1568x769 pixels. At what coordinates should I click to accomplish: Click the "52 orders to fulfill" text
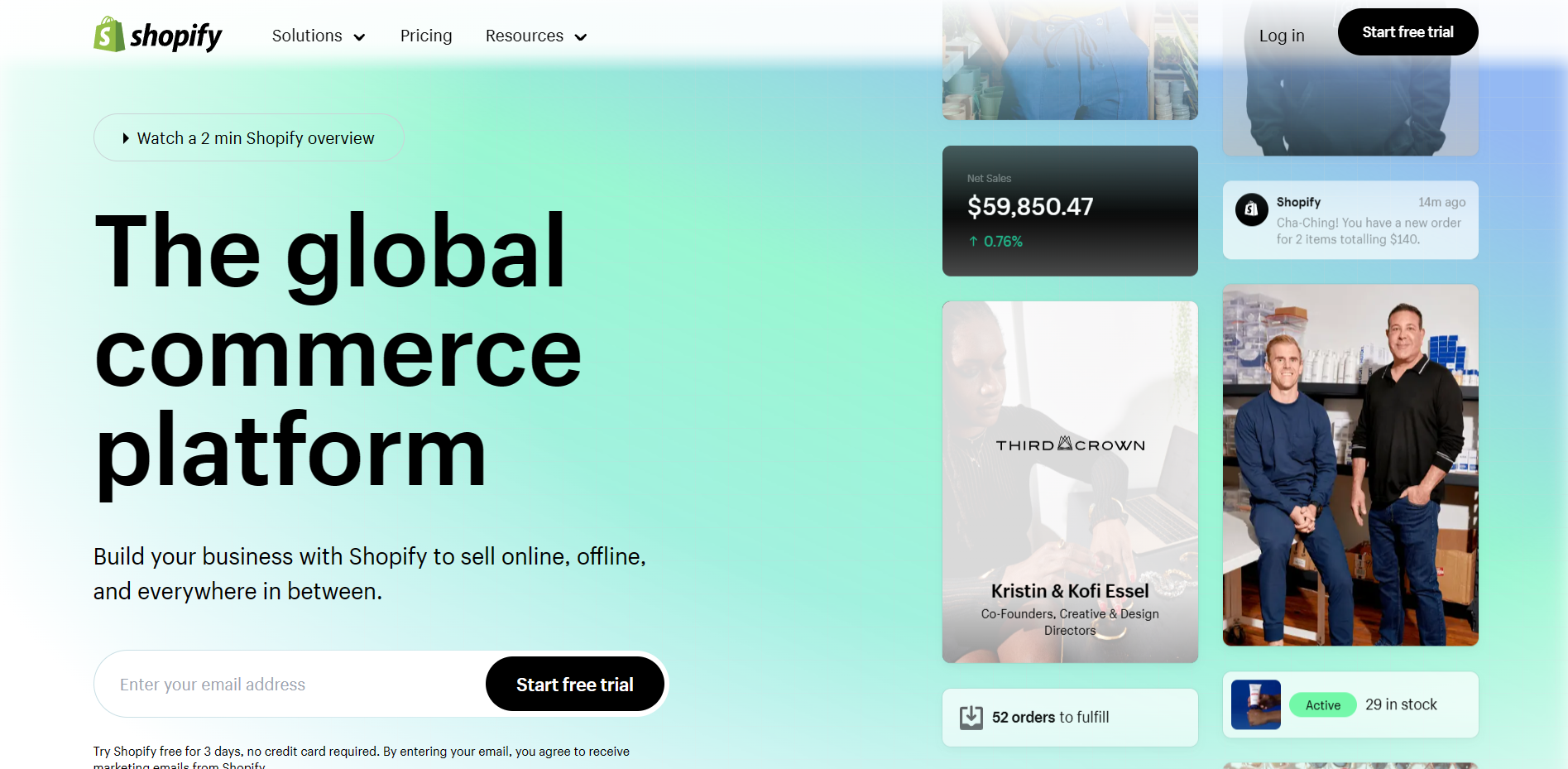point(1051,717)
